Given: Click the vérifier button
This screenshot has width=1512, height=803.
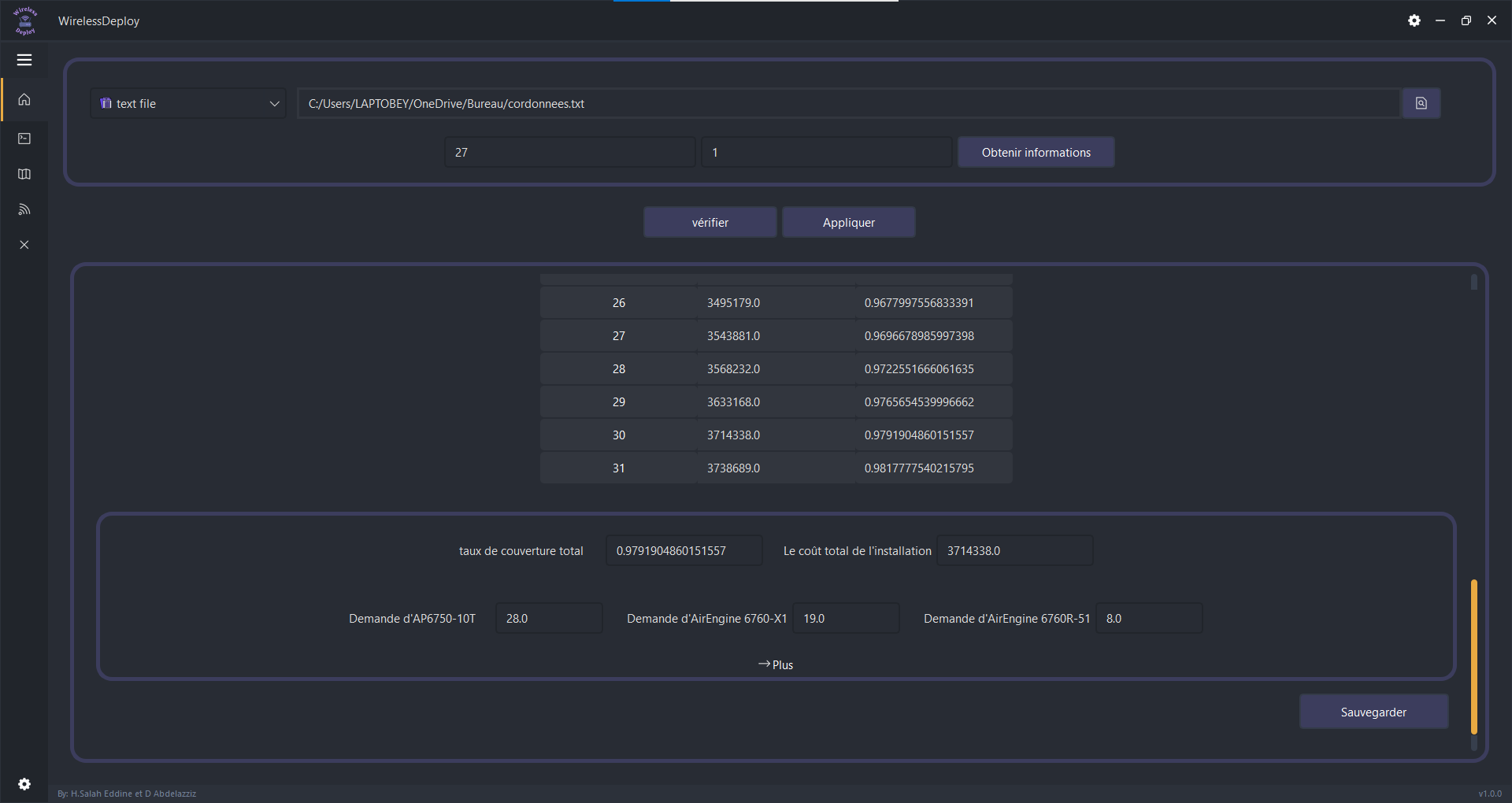Looking at the screenshot, I should pyautogui.click(x=710, y=223).
